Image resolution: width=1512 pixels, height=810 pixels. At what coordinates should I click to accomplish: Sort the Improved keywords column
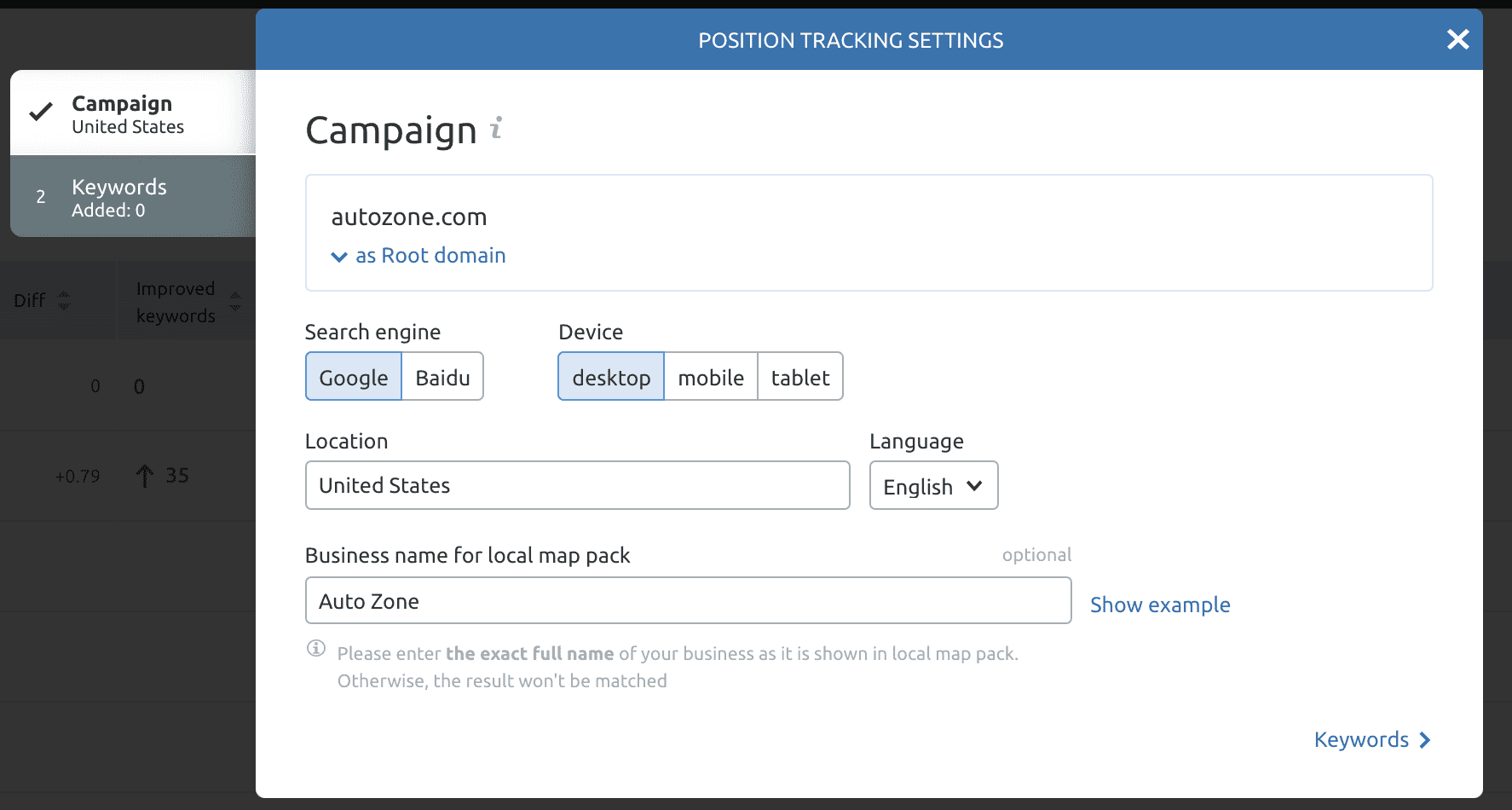pos(234,301)
